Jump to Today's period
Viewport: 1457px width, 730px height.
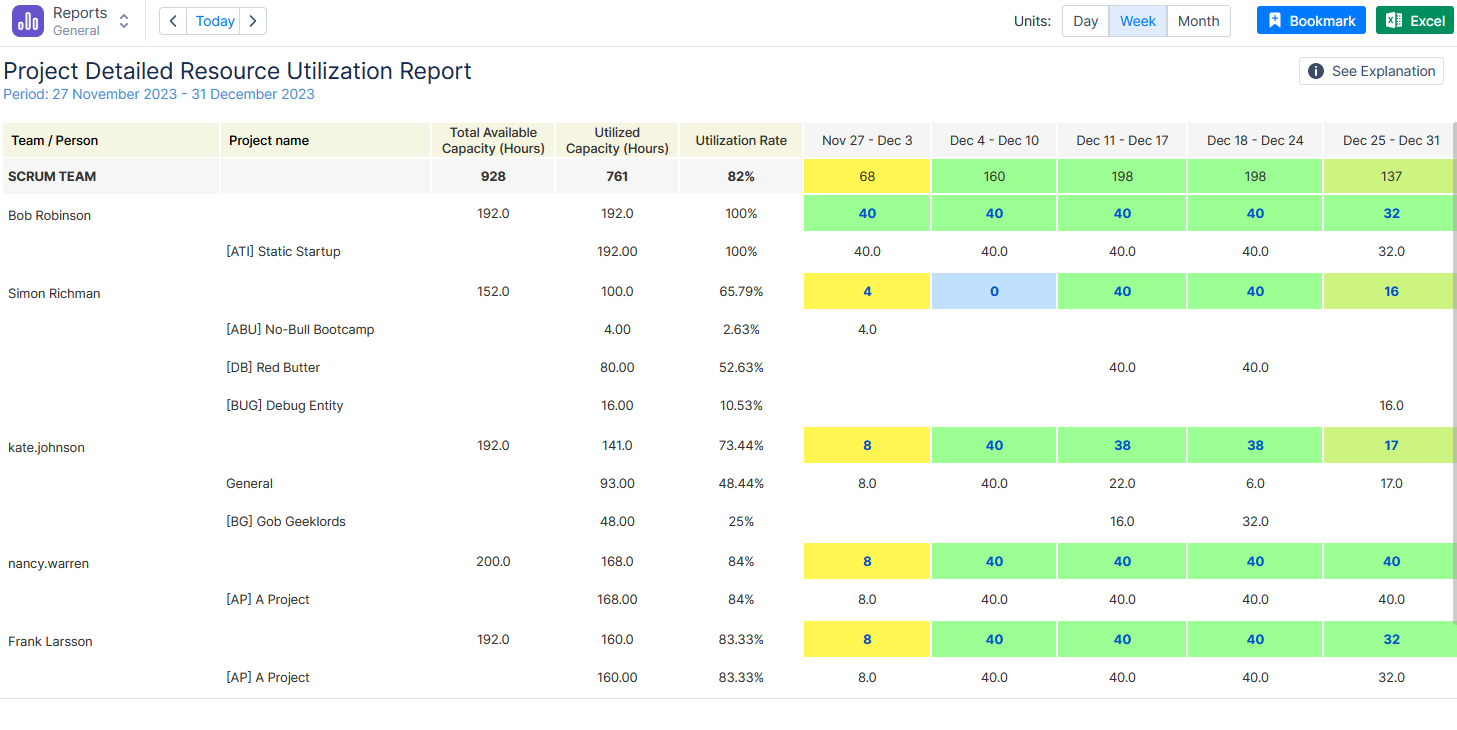pyautogui.click(x=215, y=21)
